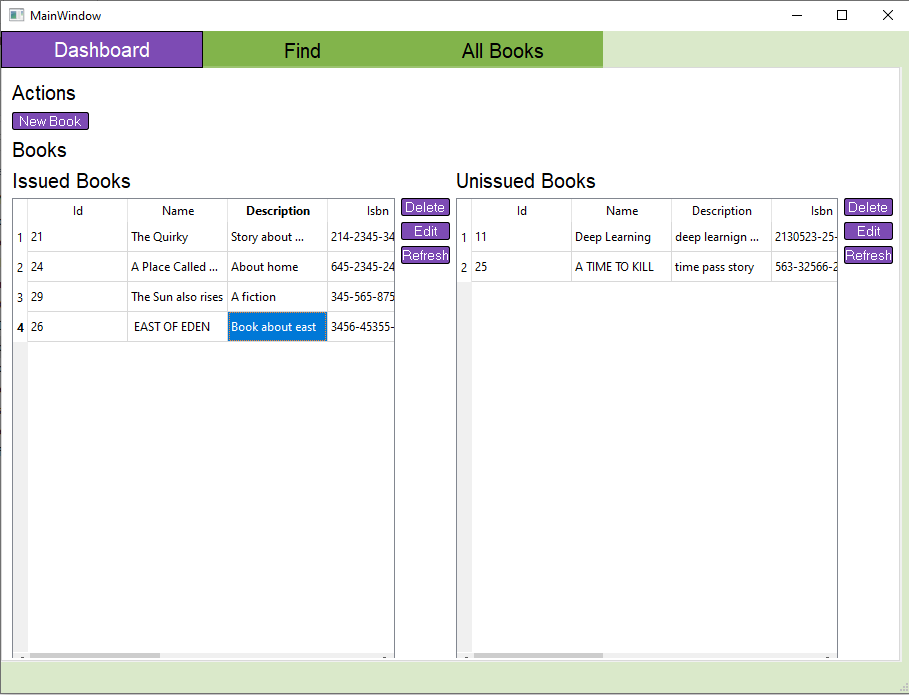Select 'The Sun also rises' book row
This screenshot has width=909, height=695.
point(177,297)
